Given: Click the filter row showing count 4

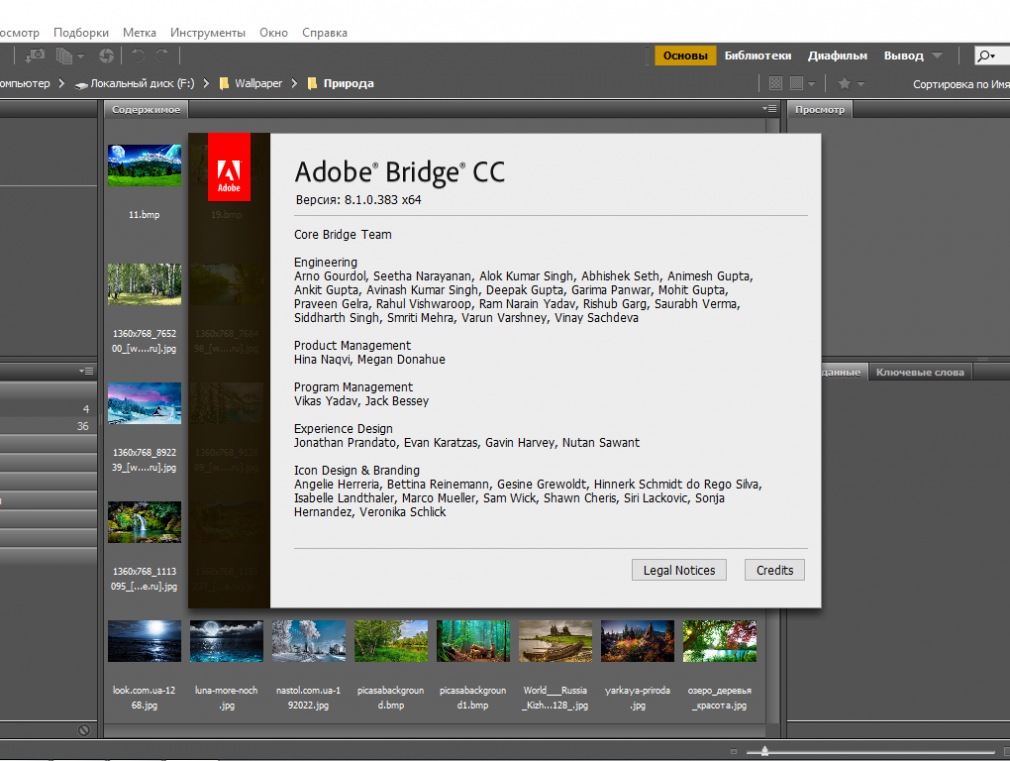Looking at the screenshot, I should [x=48, y=409].
